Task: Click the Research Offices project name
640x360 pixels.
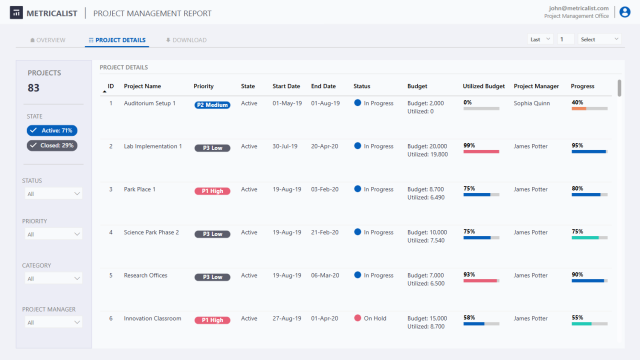Action: (146, 276)
